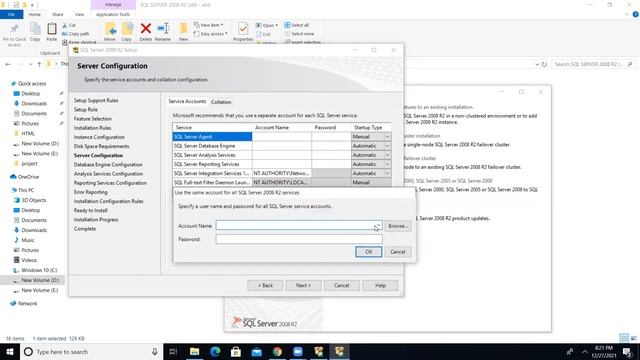
Task: Click the Copy path ribbon item
Action: (76, 34)
